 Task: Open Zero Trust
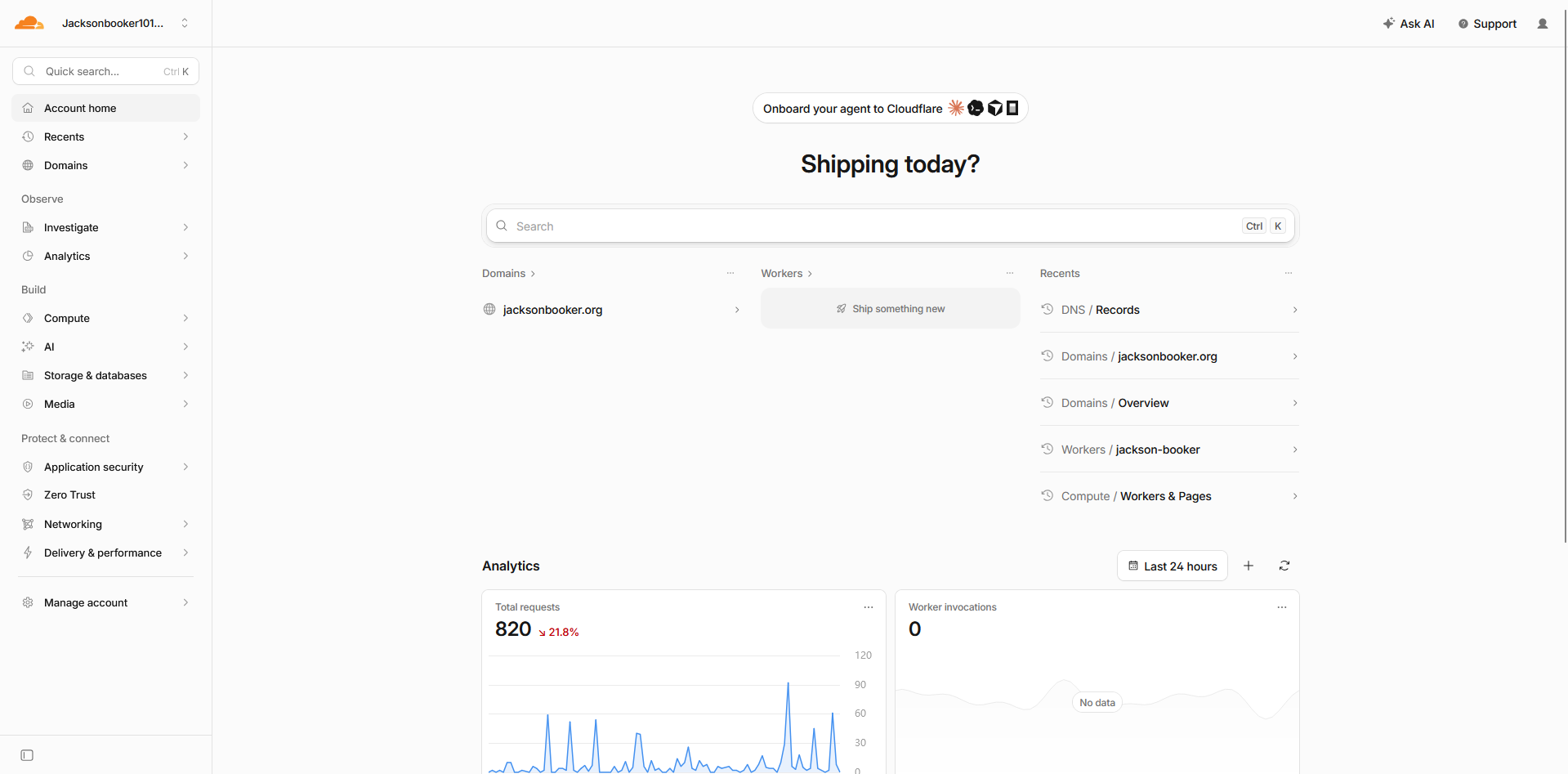click(x=106, y=494)
